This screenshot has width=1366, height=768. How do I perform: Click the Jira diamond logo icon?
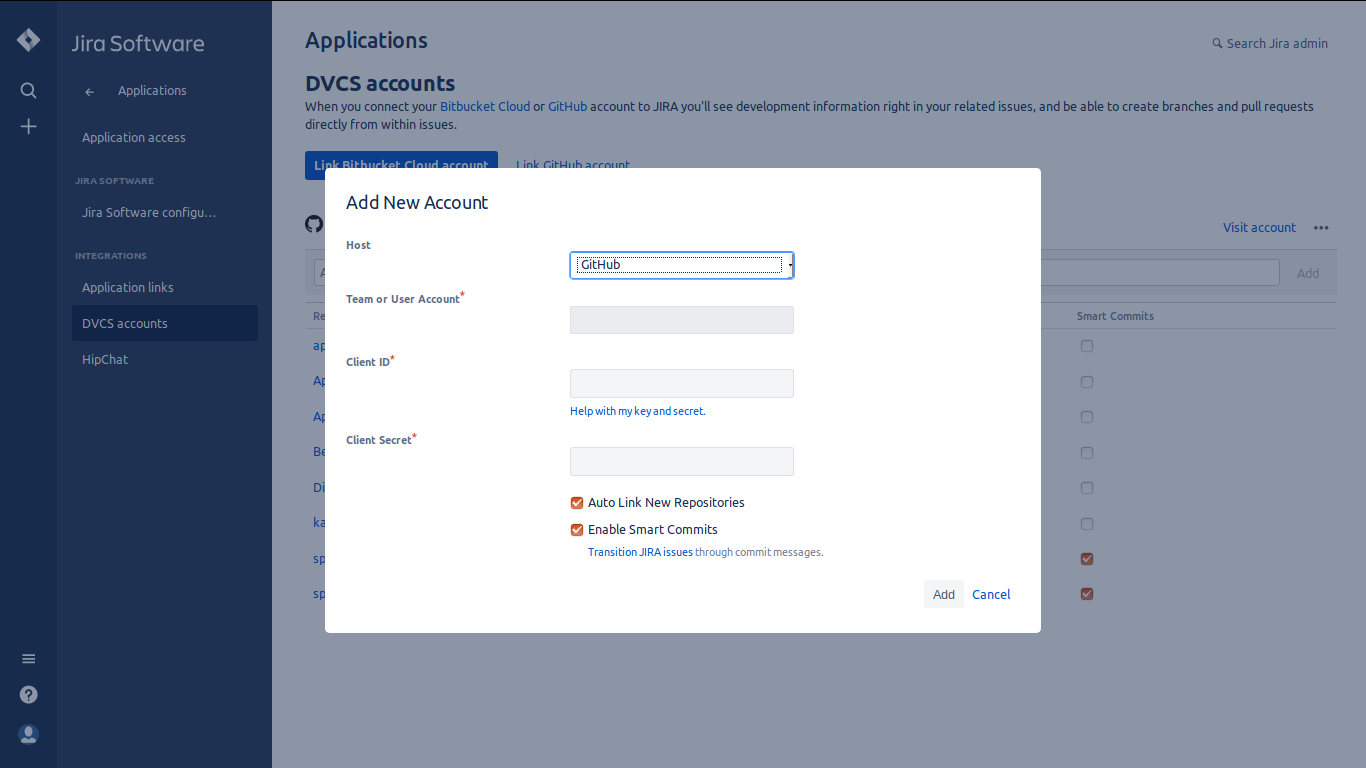[28, 40]
